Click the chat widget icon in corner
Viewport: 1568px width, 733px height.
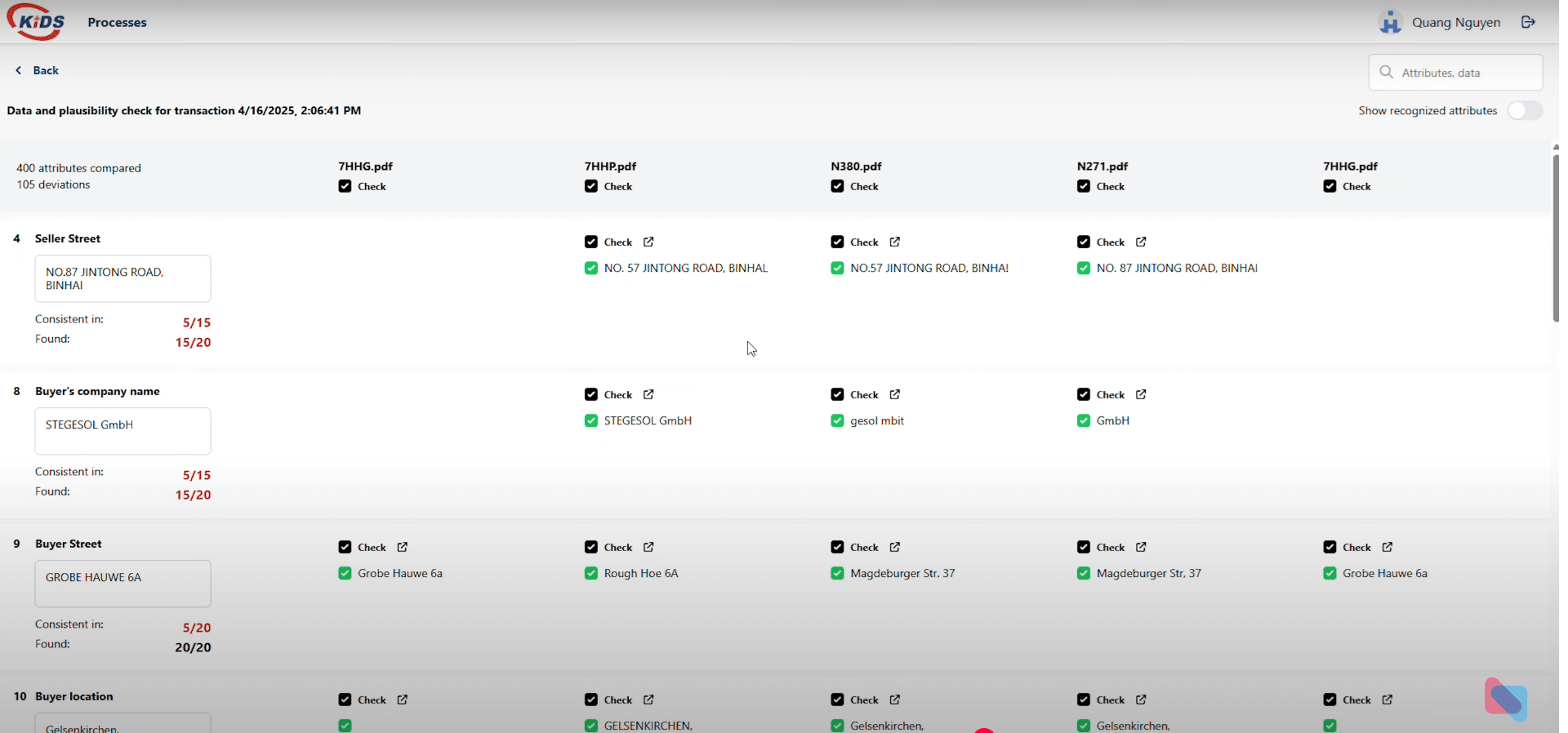(x=1505, y=700)
